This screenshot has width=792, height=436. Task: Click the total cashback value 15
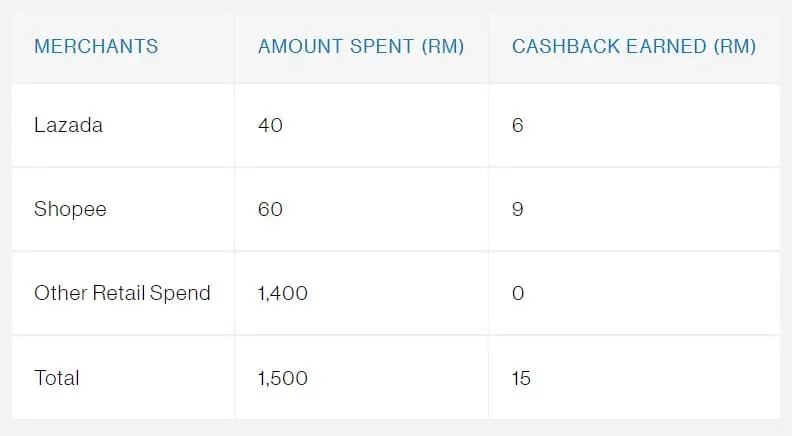click(521, 378)
